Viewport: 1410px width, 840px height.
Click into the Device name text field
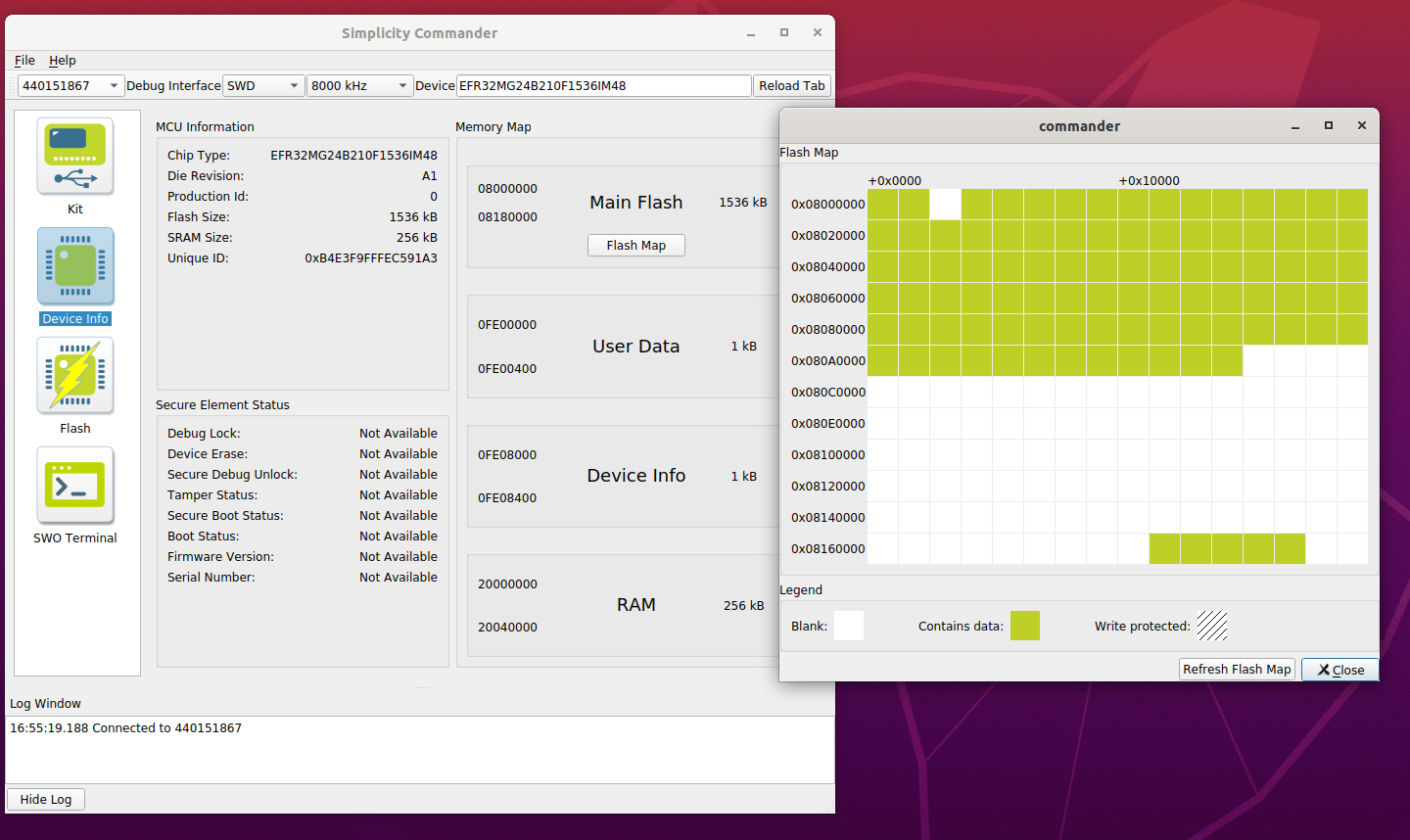click(603, 86)
